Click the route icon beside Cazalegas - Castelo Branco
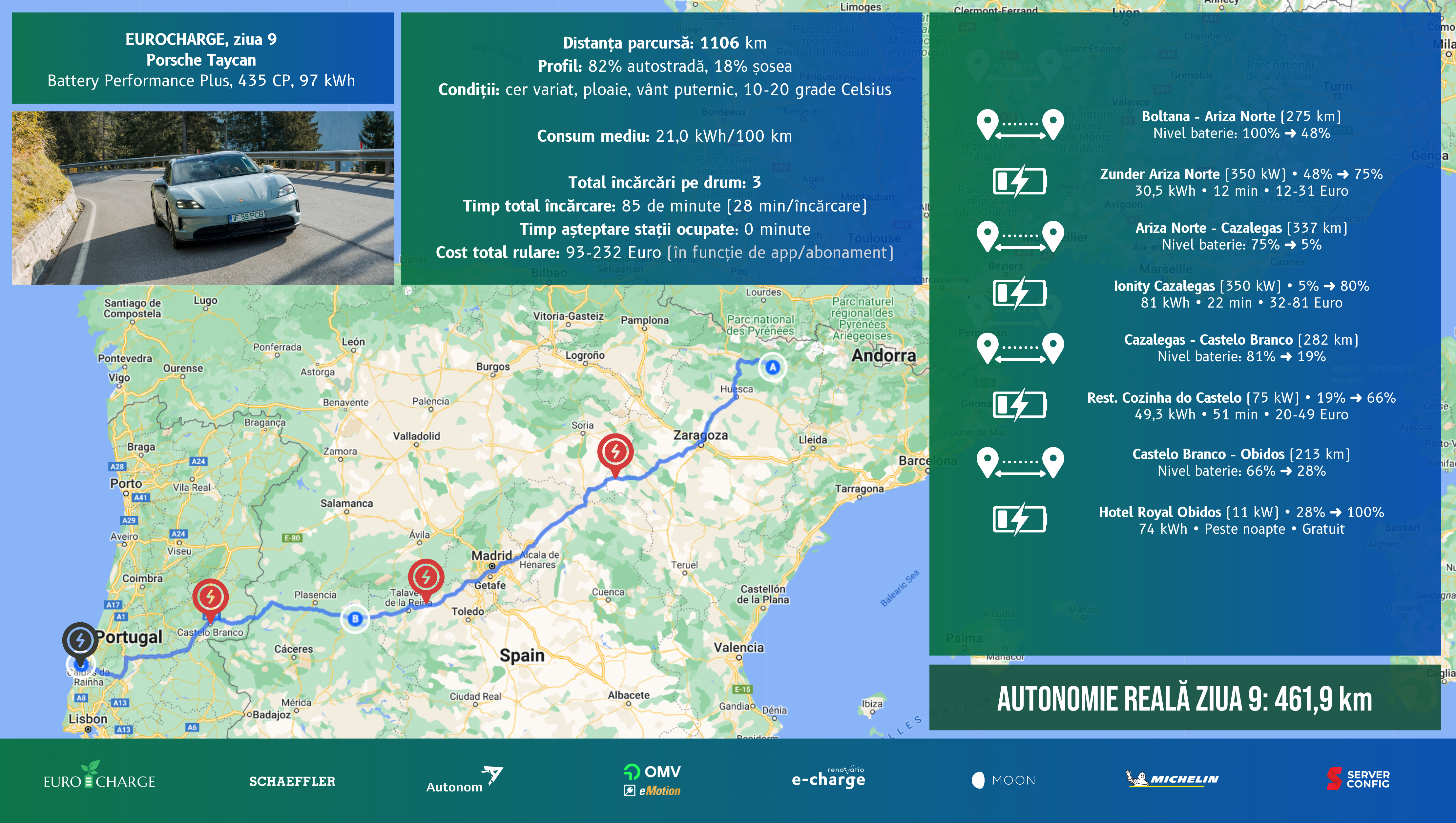 point(1020,348)
